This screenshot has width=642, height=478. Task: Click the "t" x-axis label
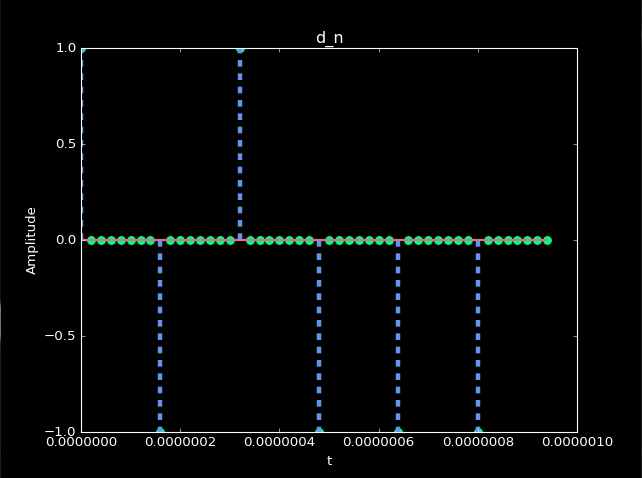(x=329, y=461)
